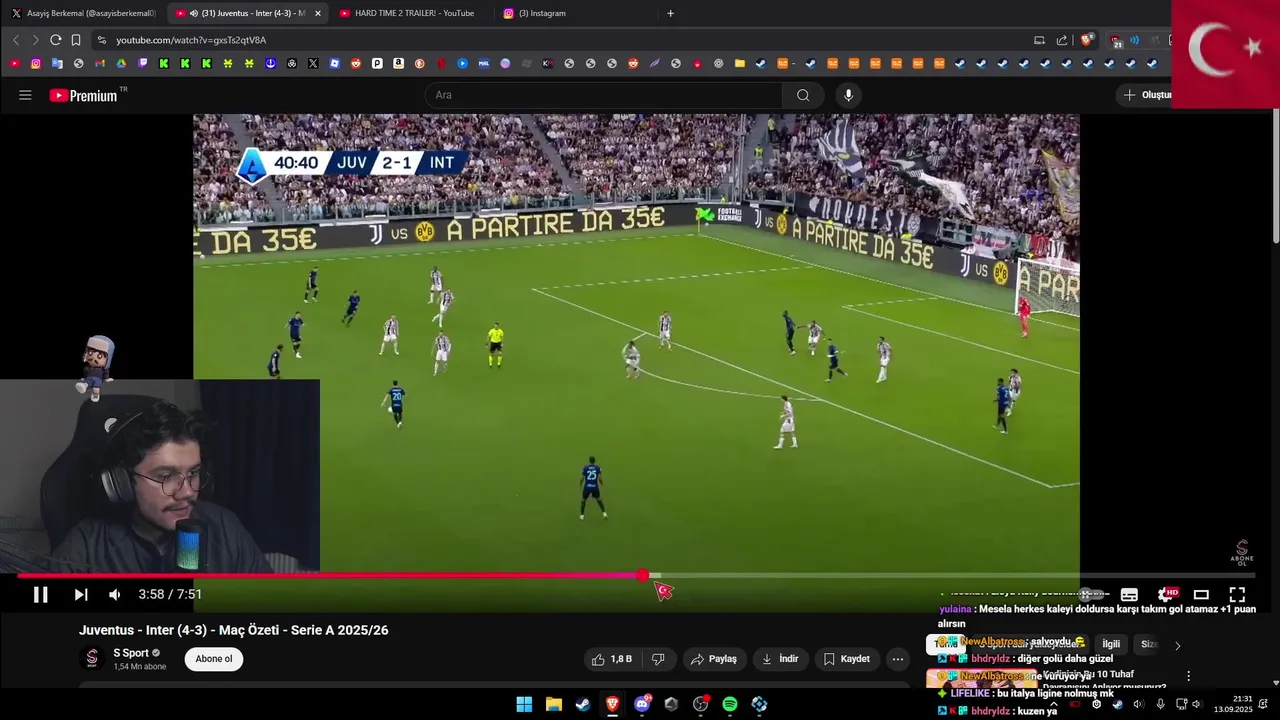Subscribe with the Abone ol button
The image size is (1280, 720).
click(x=214, y=659)
